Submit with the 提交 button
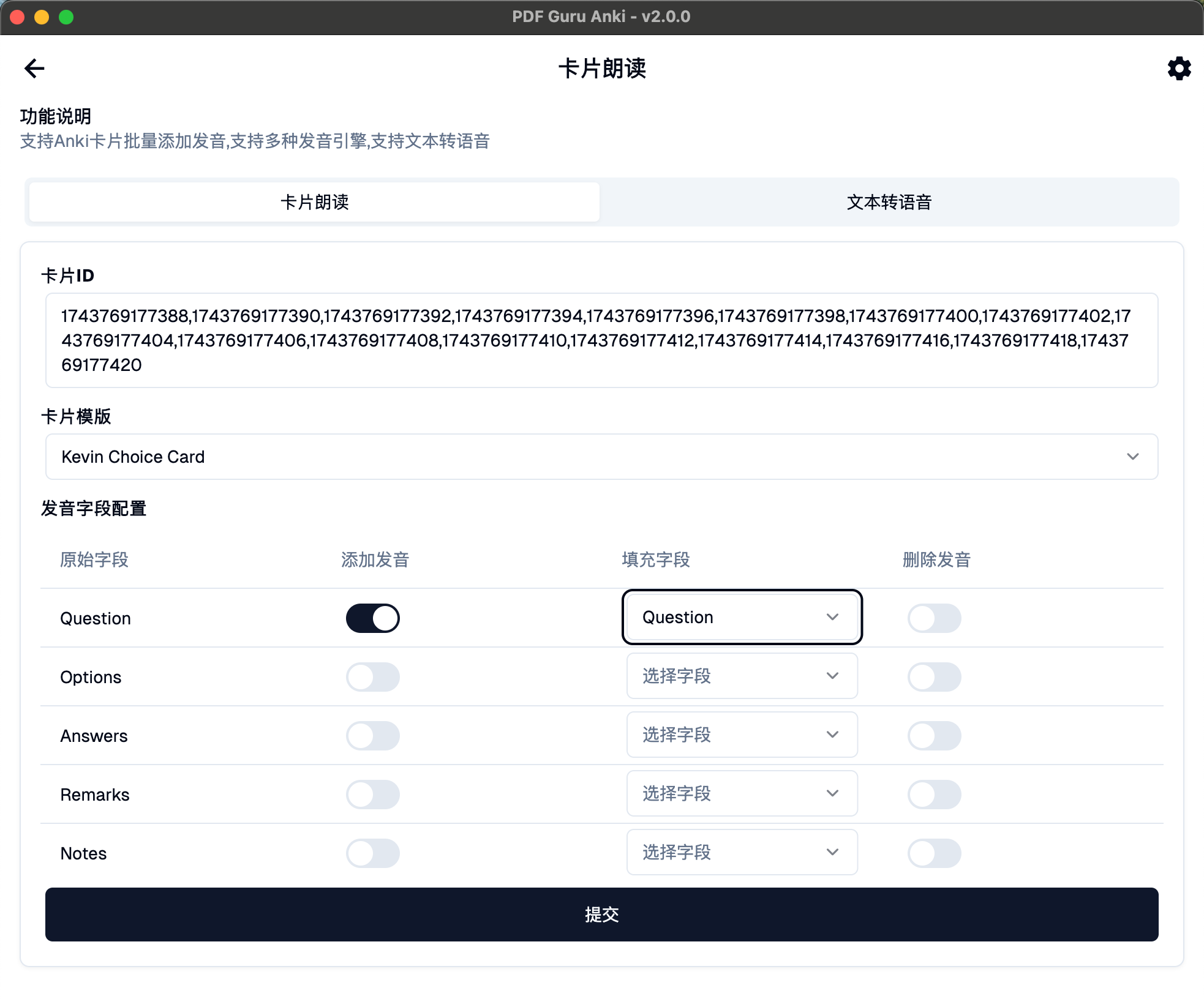This screenshot has height=999, width=1204. [x=601, y=915]
